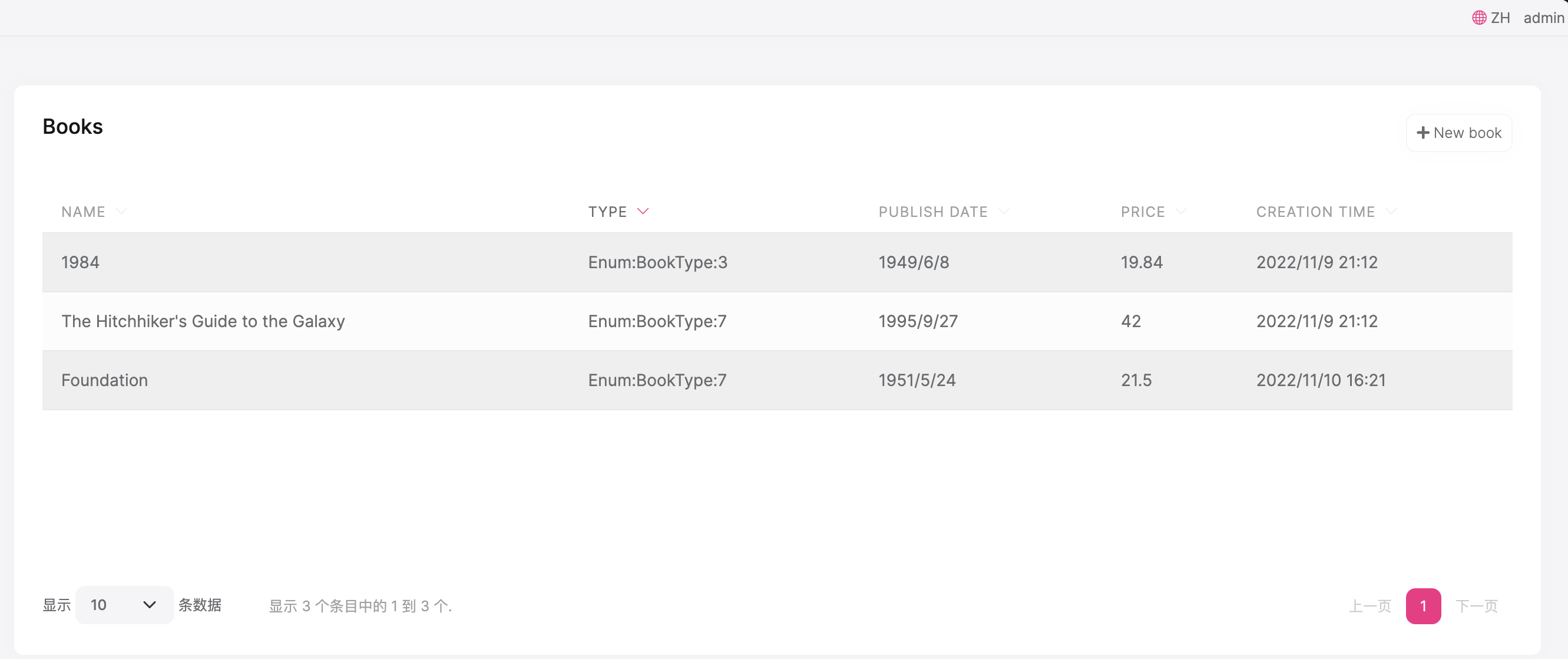
Task: Click the globe language icon
Action: [1478, 18]
